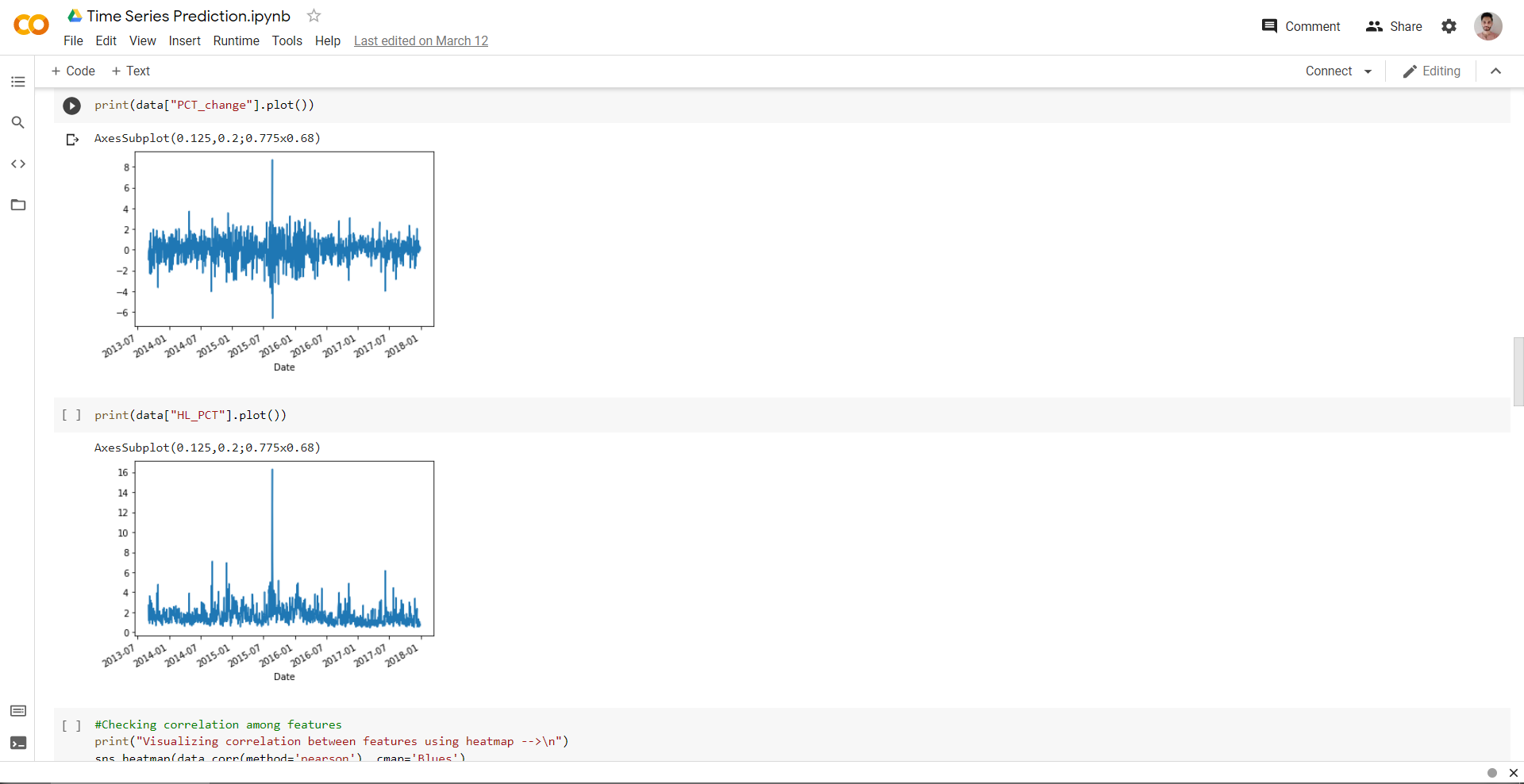1524x784 pixels.
Task: Run the PCT_change plot cell
Action: [x=72, y=106]
